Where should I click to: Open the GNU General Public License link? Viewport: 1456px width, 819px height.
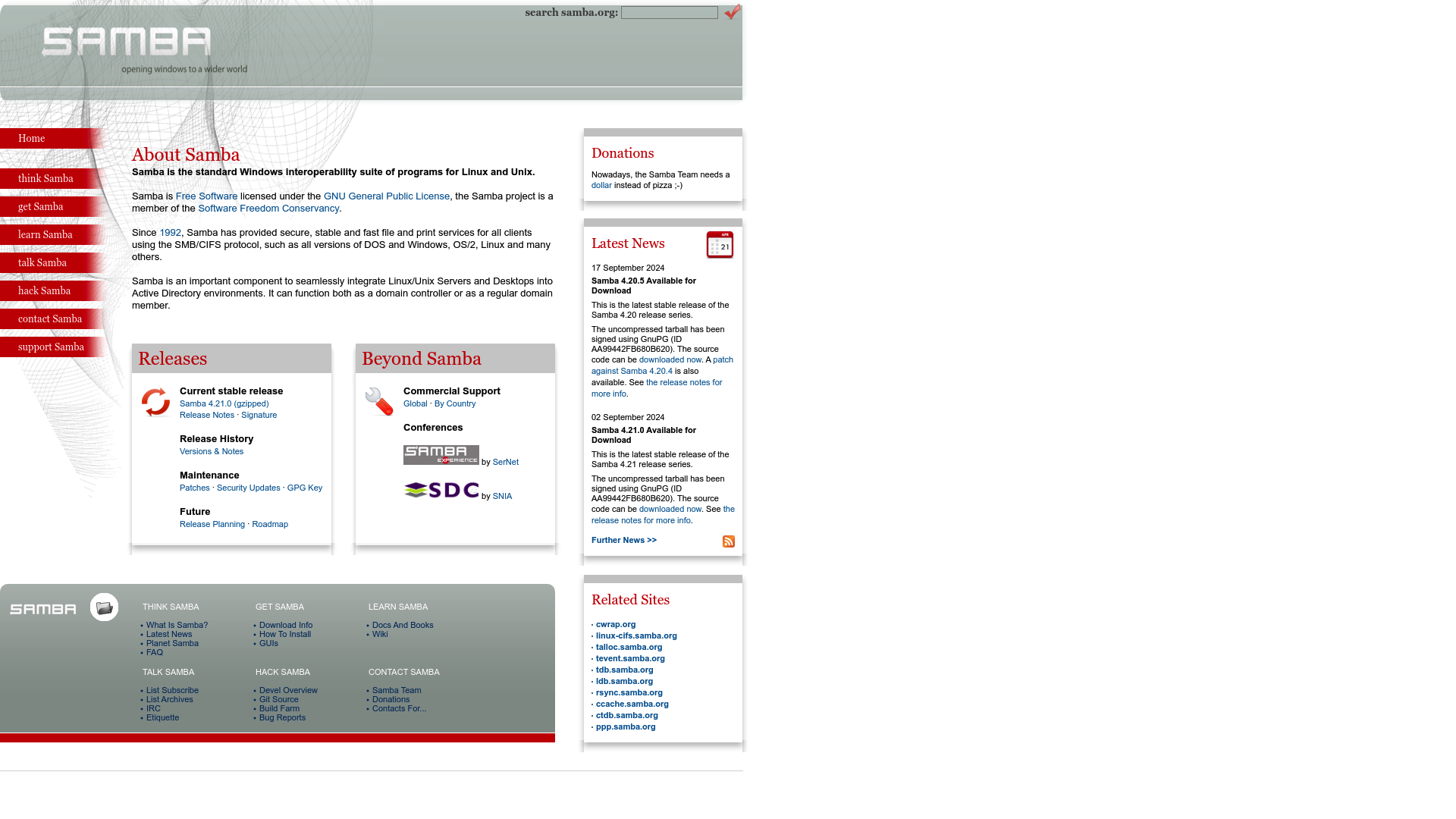[x=386, y=195]
